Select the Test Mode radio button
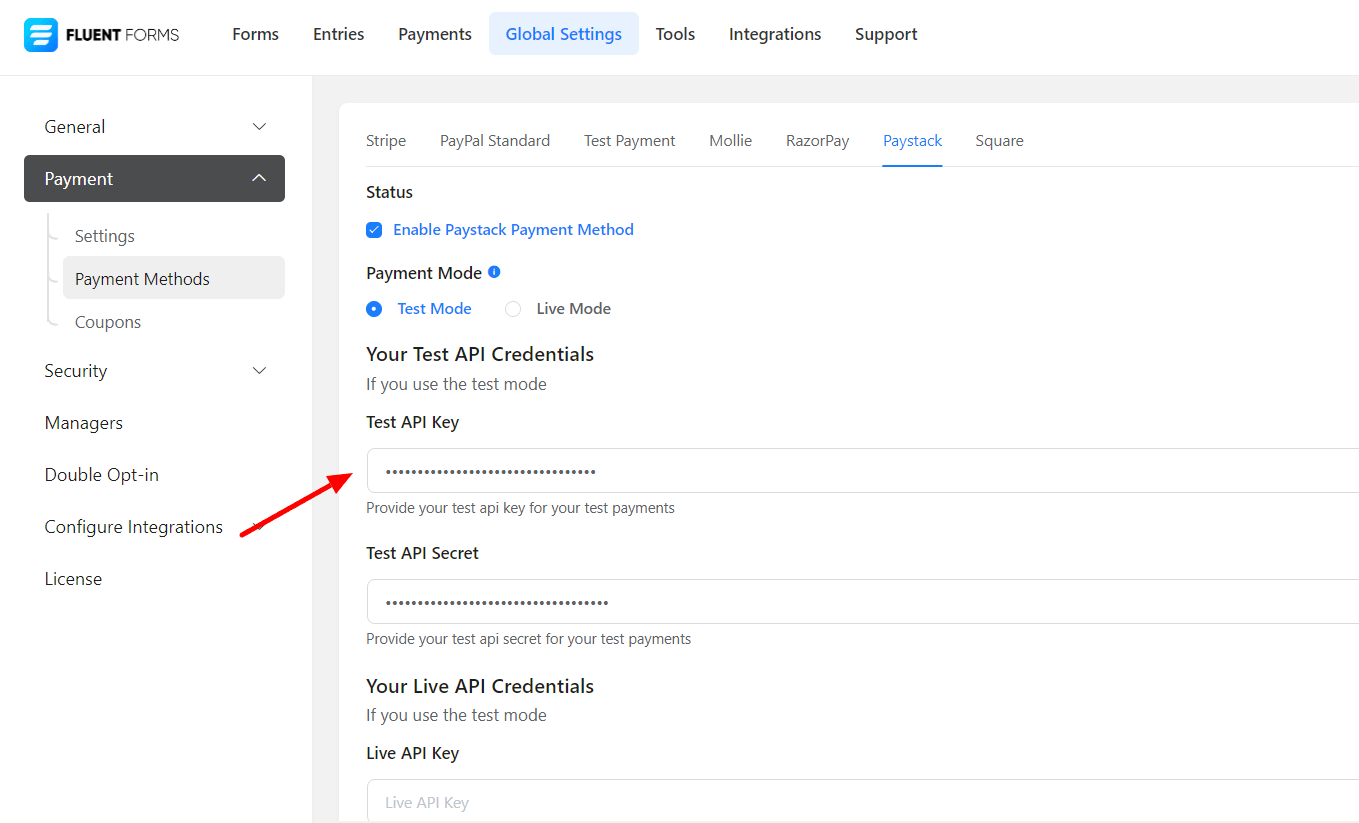 tap(374, 309)
